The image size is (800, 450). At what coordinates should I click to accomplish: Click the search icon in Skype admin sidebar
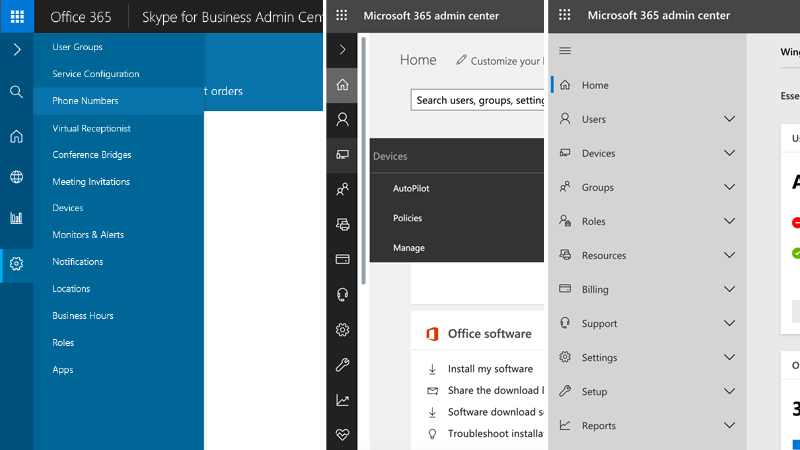16,92
